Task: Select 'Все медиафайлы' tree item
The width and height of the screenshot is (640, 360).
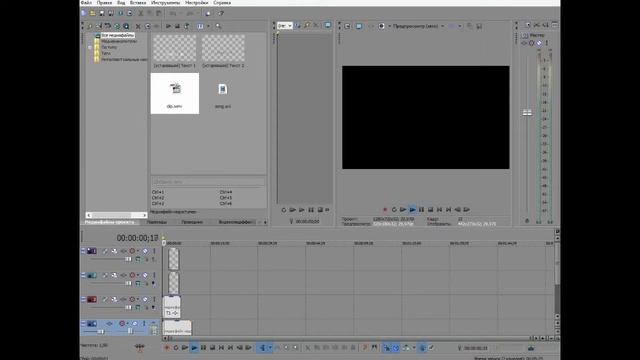Action: (x=118, y=35)
